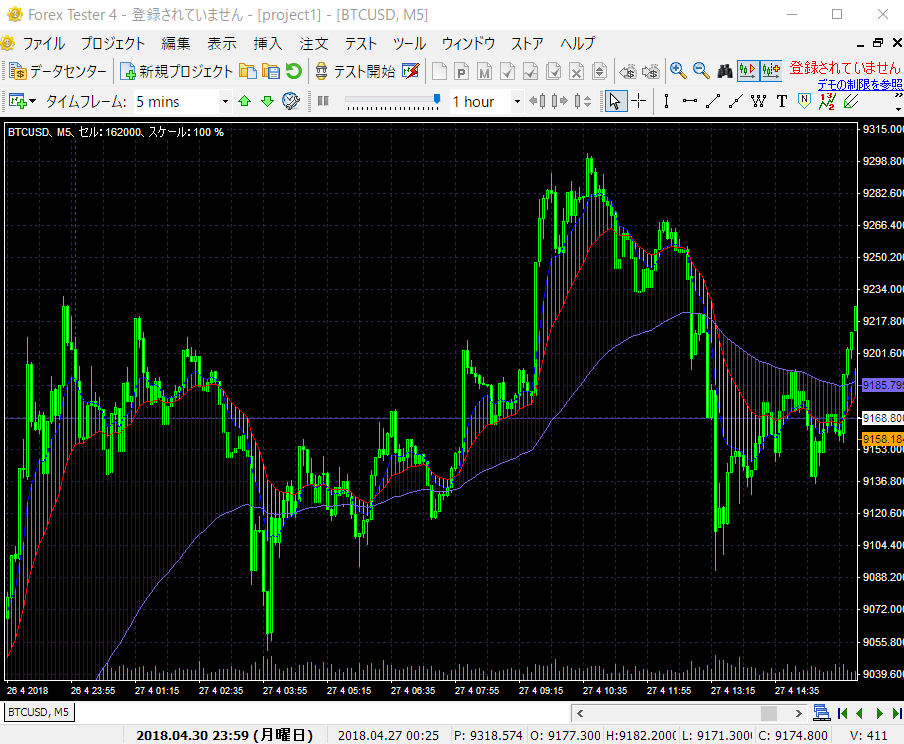
Task: Click the pause test button
Action: pyautogui.click(x=323, y=102)
